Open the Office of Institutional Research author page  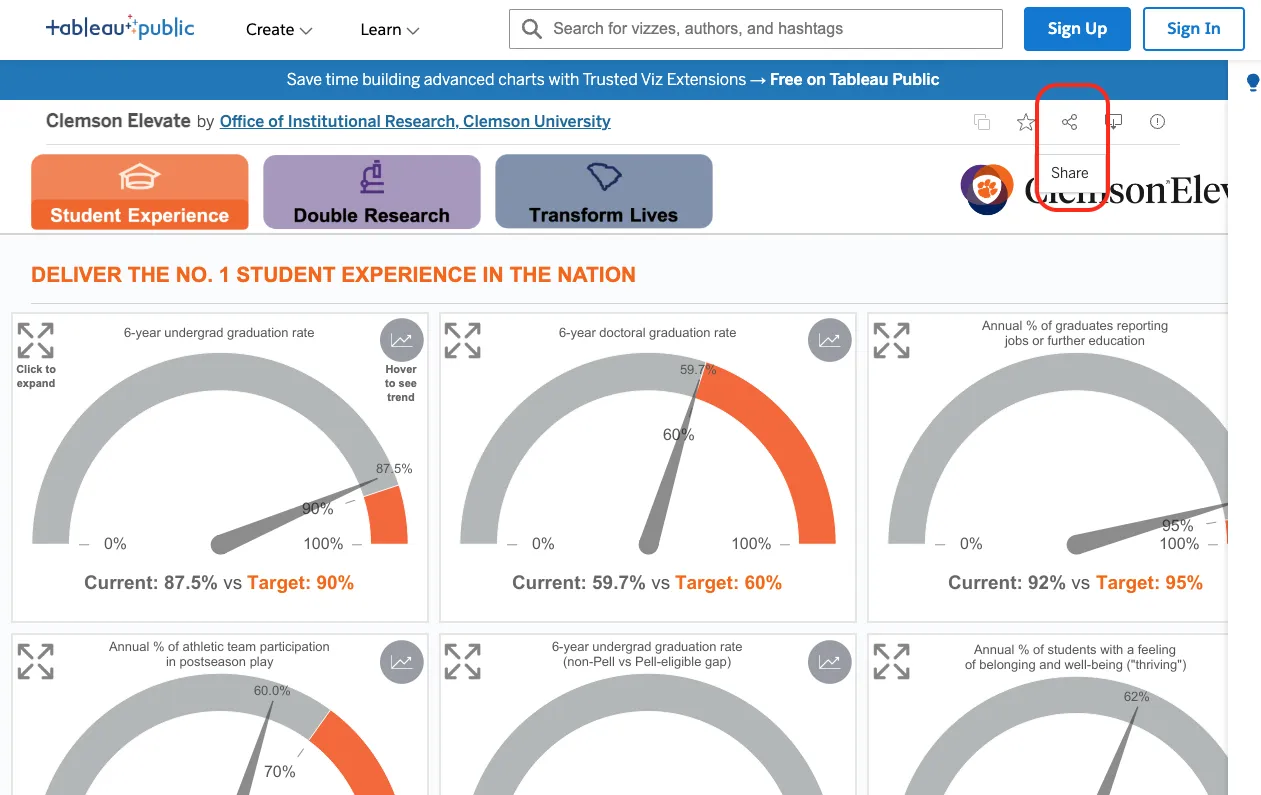(x=414, y=121)
